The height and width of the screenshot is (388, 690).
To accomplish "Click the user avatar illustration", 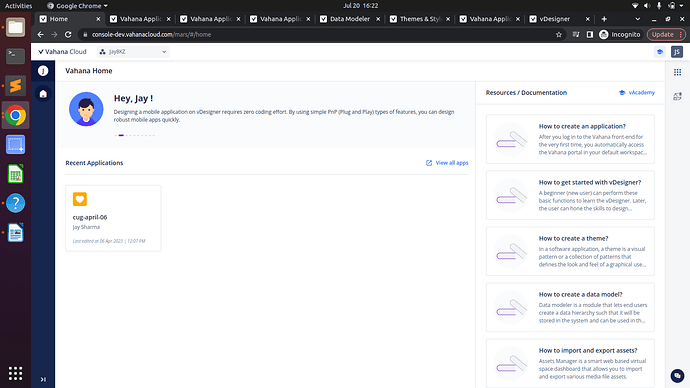I will (x=86, y=109).
